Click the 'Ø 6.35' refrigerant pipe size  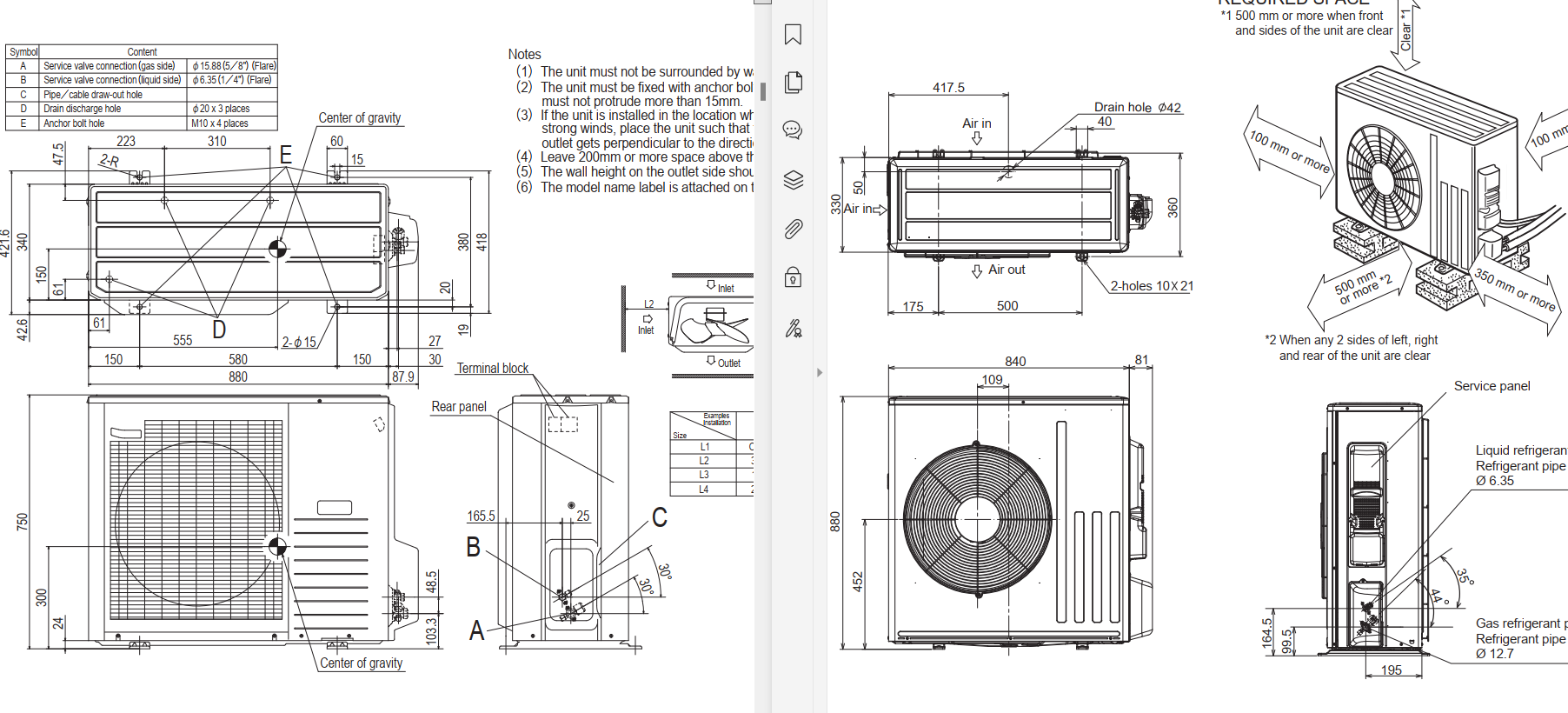(x=1494, y=481)
